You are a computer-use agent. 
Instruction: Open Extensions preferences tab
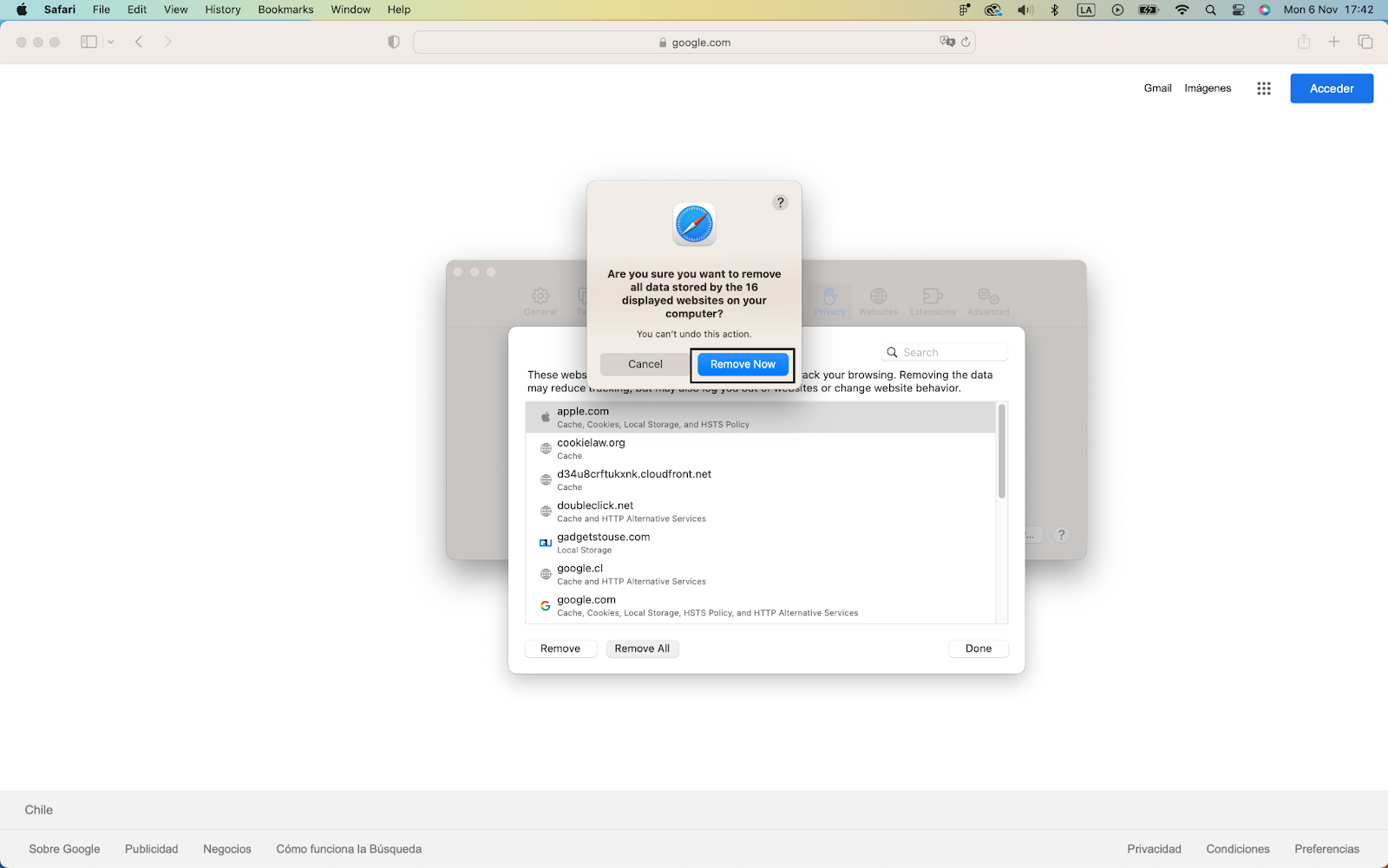[x=933, y=302]
